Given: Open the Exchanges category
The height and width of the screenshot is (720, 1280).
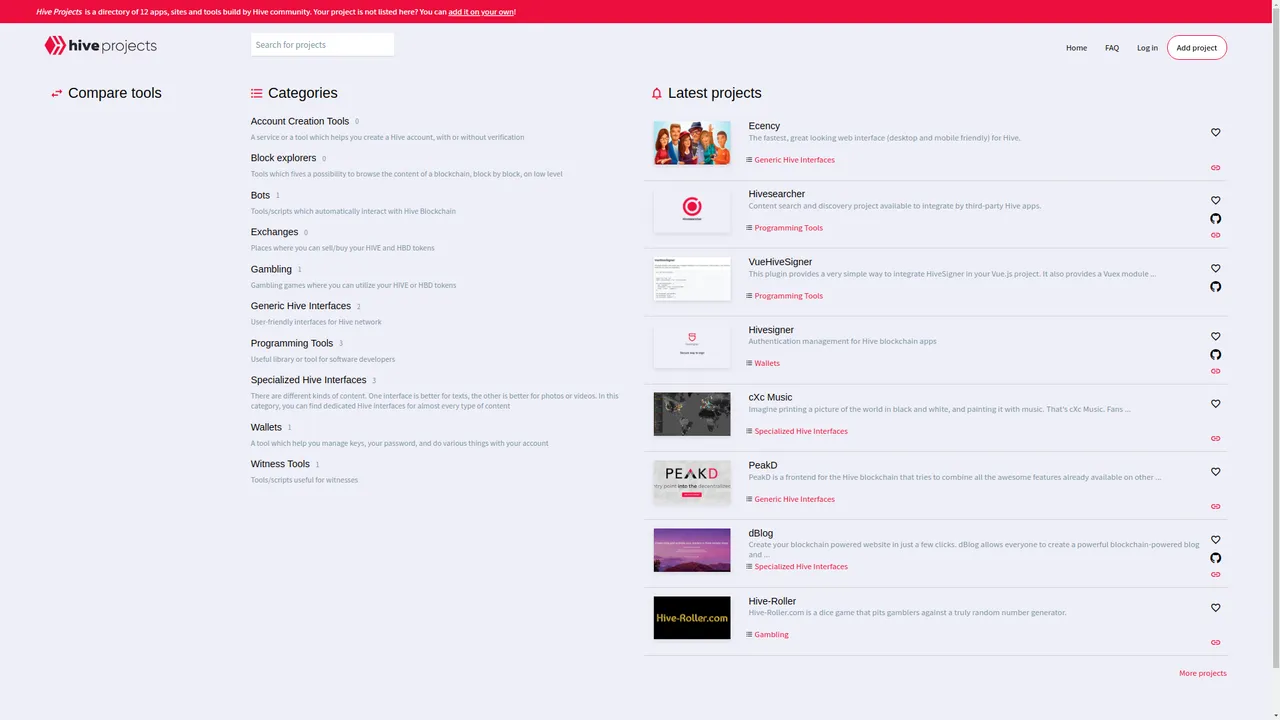Looking at the screenshot, I should pos(274,232).
